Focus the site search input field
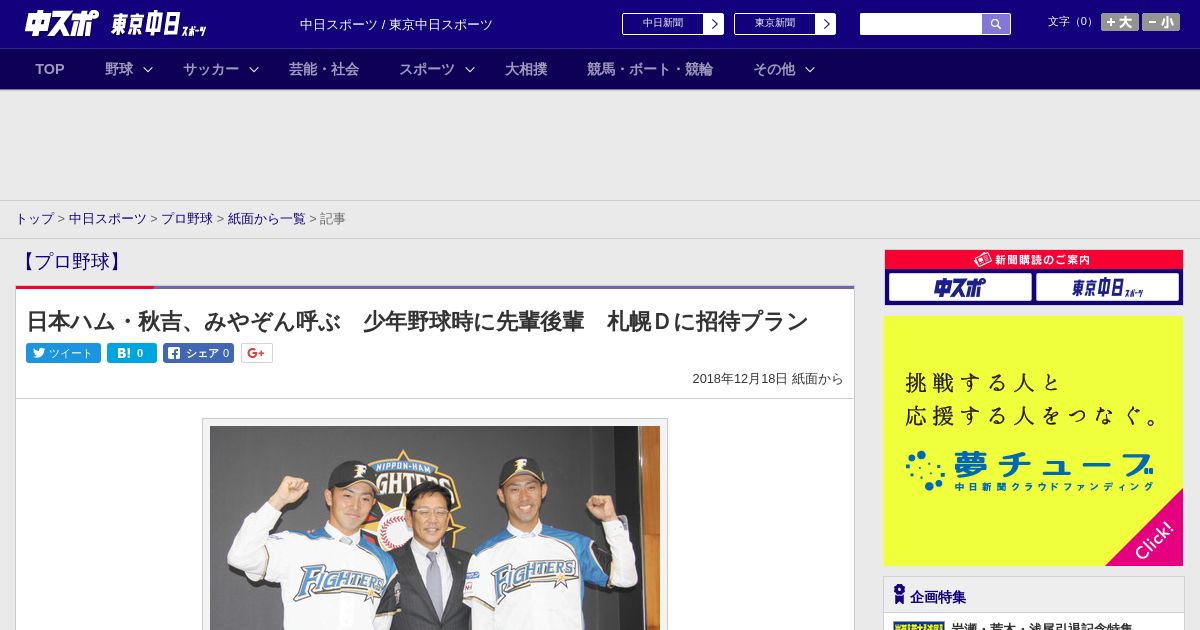Viewport: 1200px width, 630px height. tap(921, 24)
